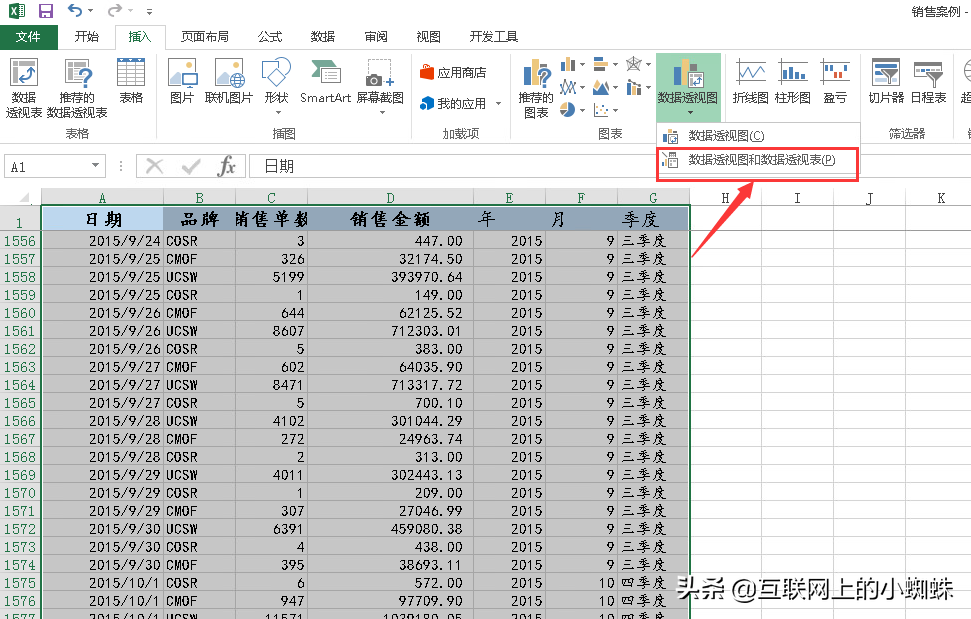Click 推荐的数据透视表 icon
This screenshot has height=619, width=971.
point(77,89)
